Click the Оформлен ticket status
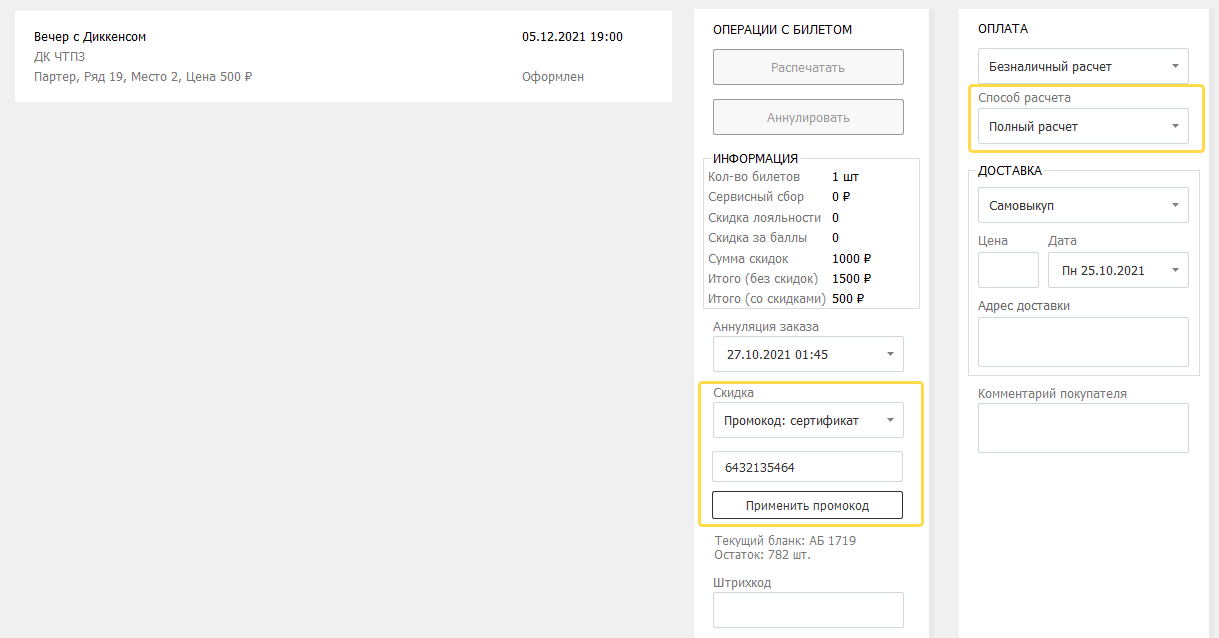This screenshot has width=1219, height=638. tap(552, 77)
